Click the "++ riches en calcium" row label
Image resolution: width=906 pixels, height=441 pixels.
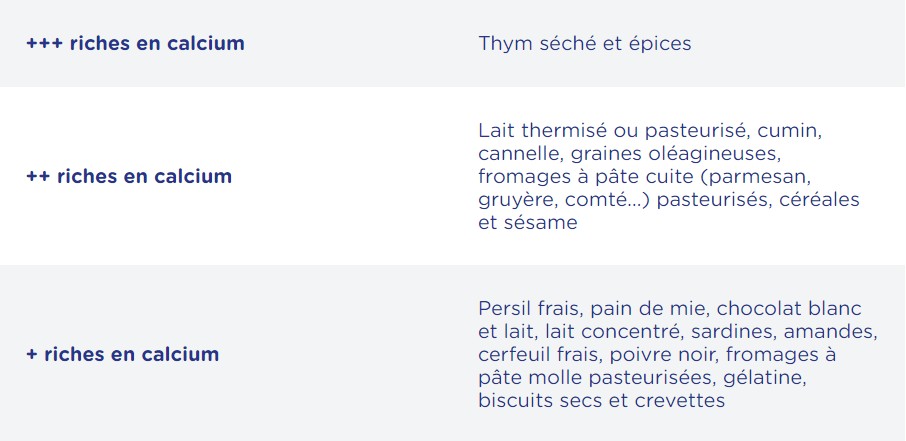point(128,176)
